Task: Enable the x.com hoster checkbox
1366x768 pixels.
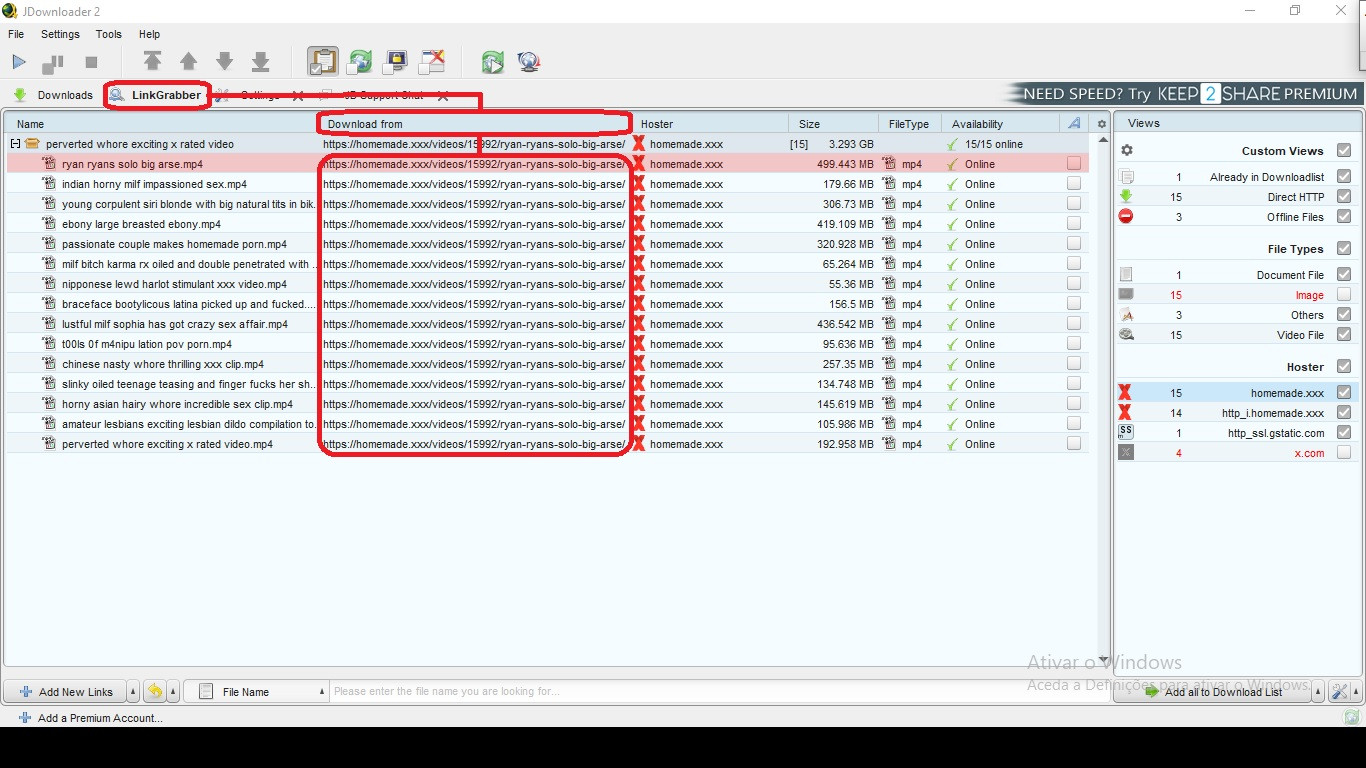Action: [x=1344, y=452]
